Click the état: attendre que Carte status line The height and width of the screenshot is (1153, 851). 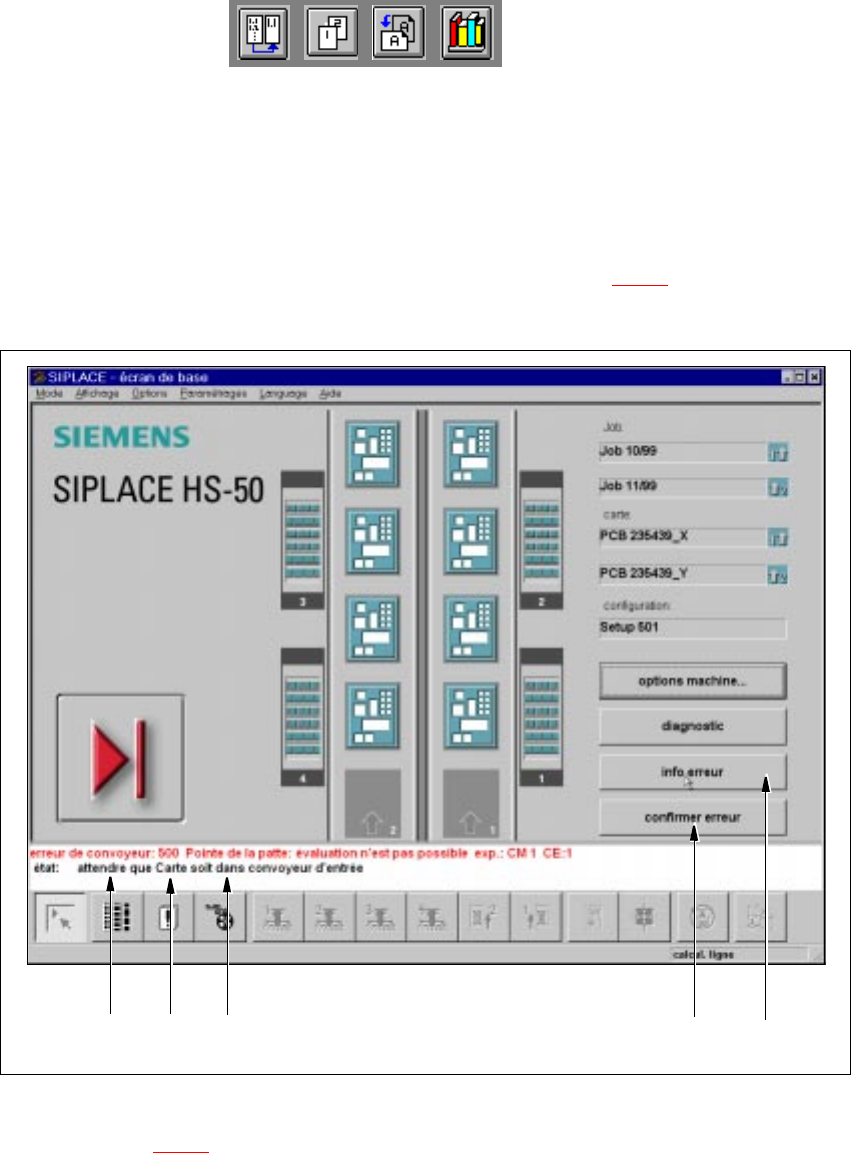click(x=199, y=868)
